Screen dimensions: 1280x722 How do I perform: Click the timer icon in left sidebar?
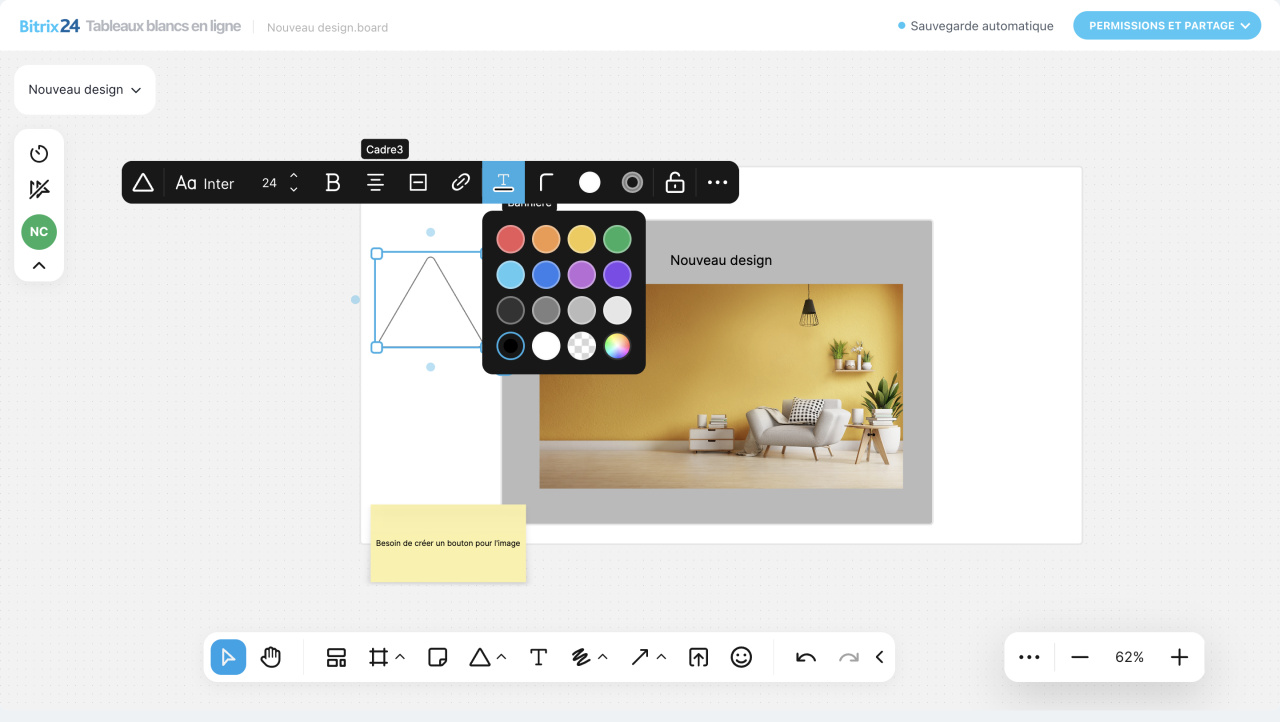coord(38,154)
